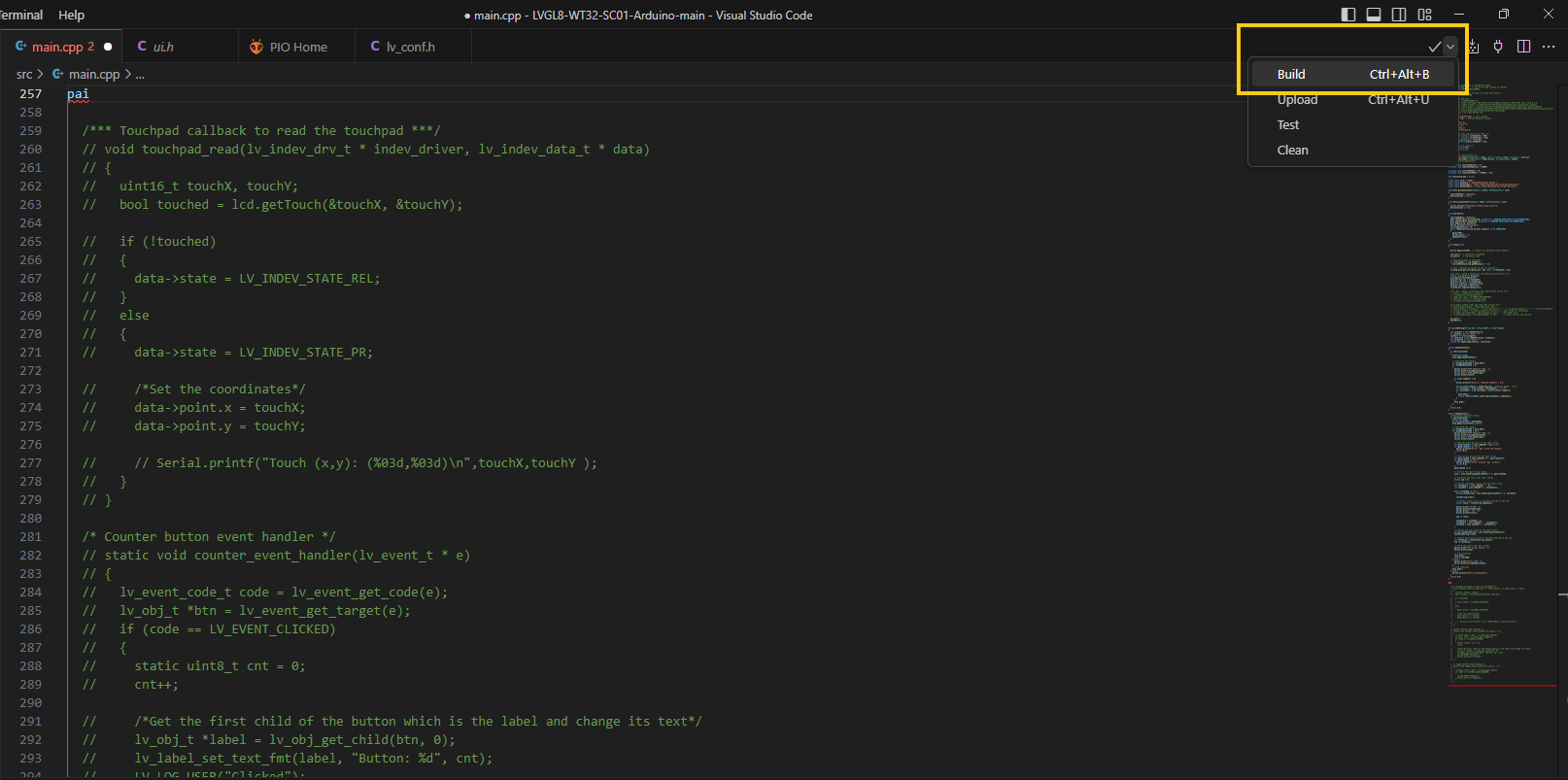Open the editor More Actions ellipsis
This screenshot has width=1568, height=780.
tap(1549, 47)
